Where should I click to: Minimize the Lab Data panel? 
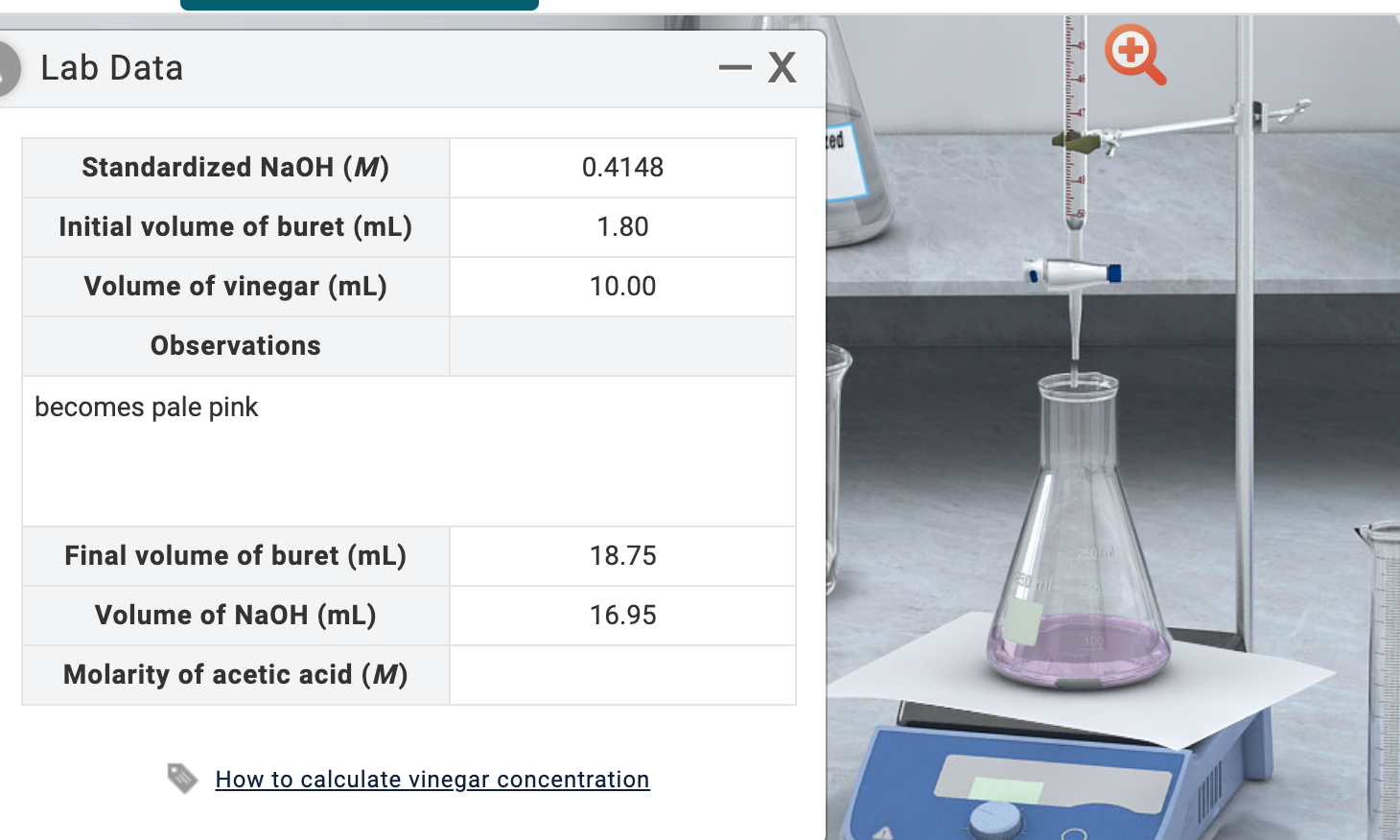(735, 67)
